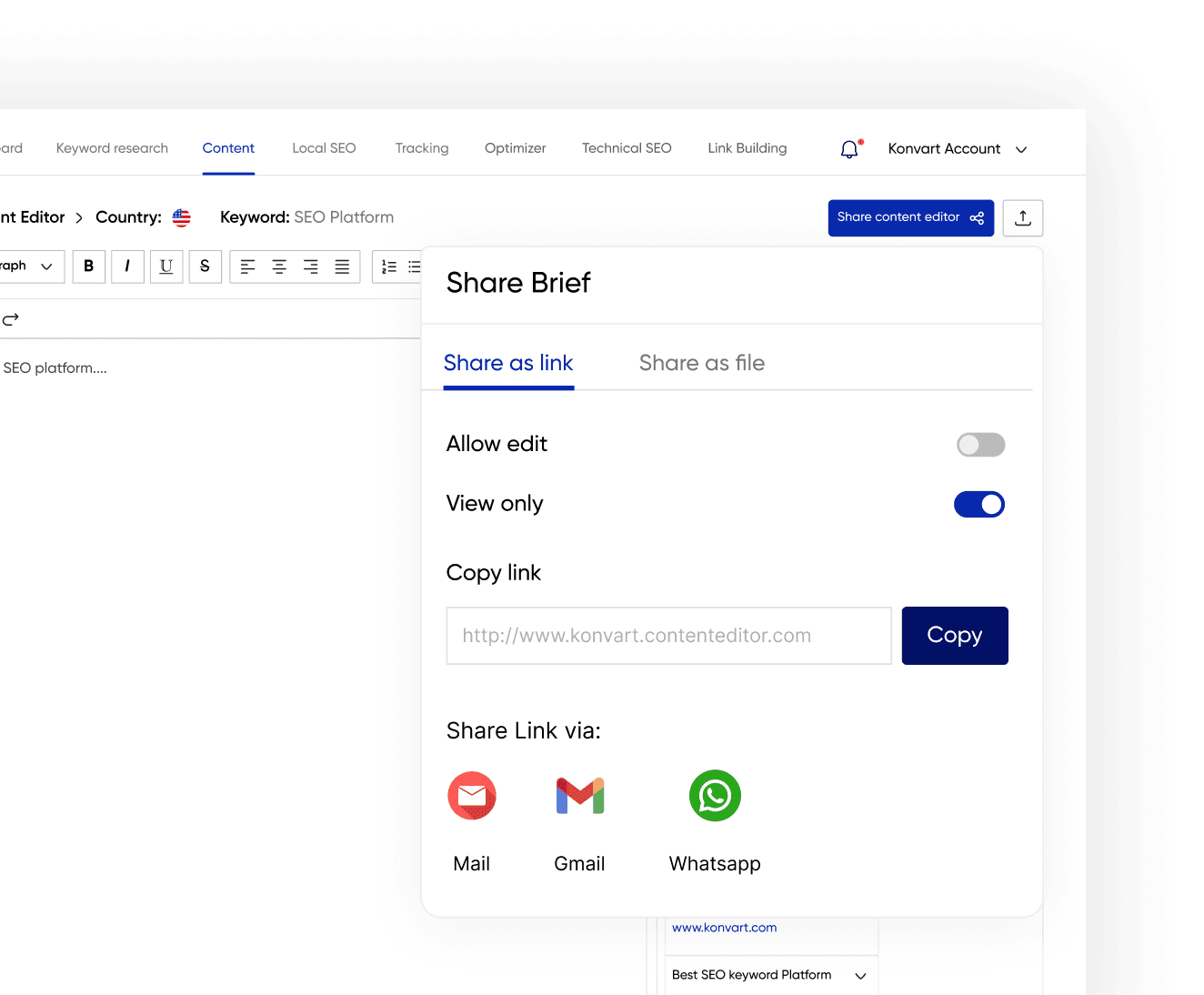1204x995 pixels.
Task: Switch to the Share as file tab
Action: 701,364
